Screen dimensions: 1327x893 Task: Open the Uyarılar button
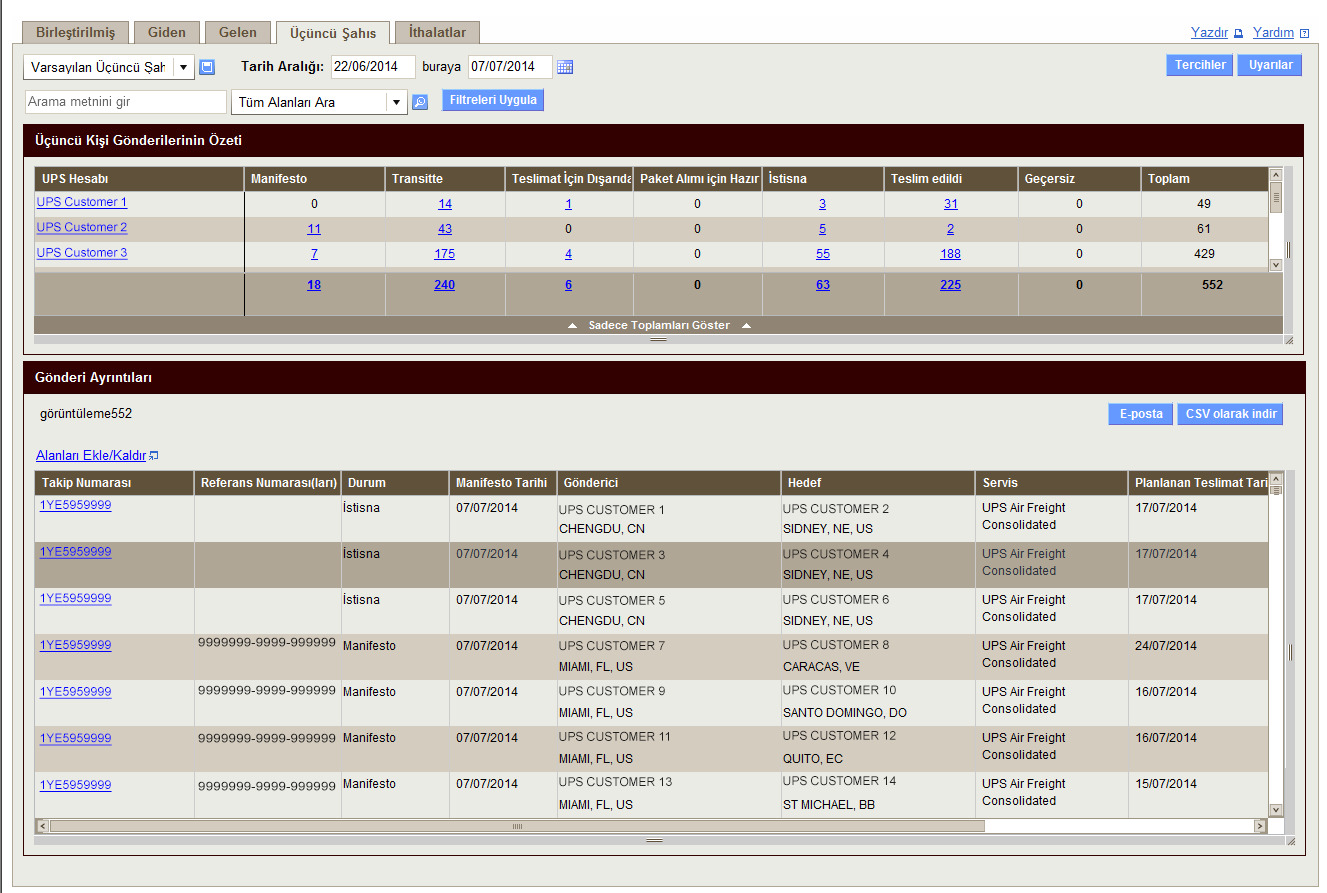pos(1270,65)
